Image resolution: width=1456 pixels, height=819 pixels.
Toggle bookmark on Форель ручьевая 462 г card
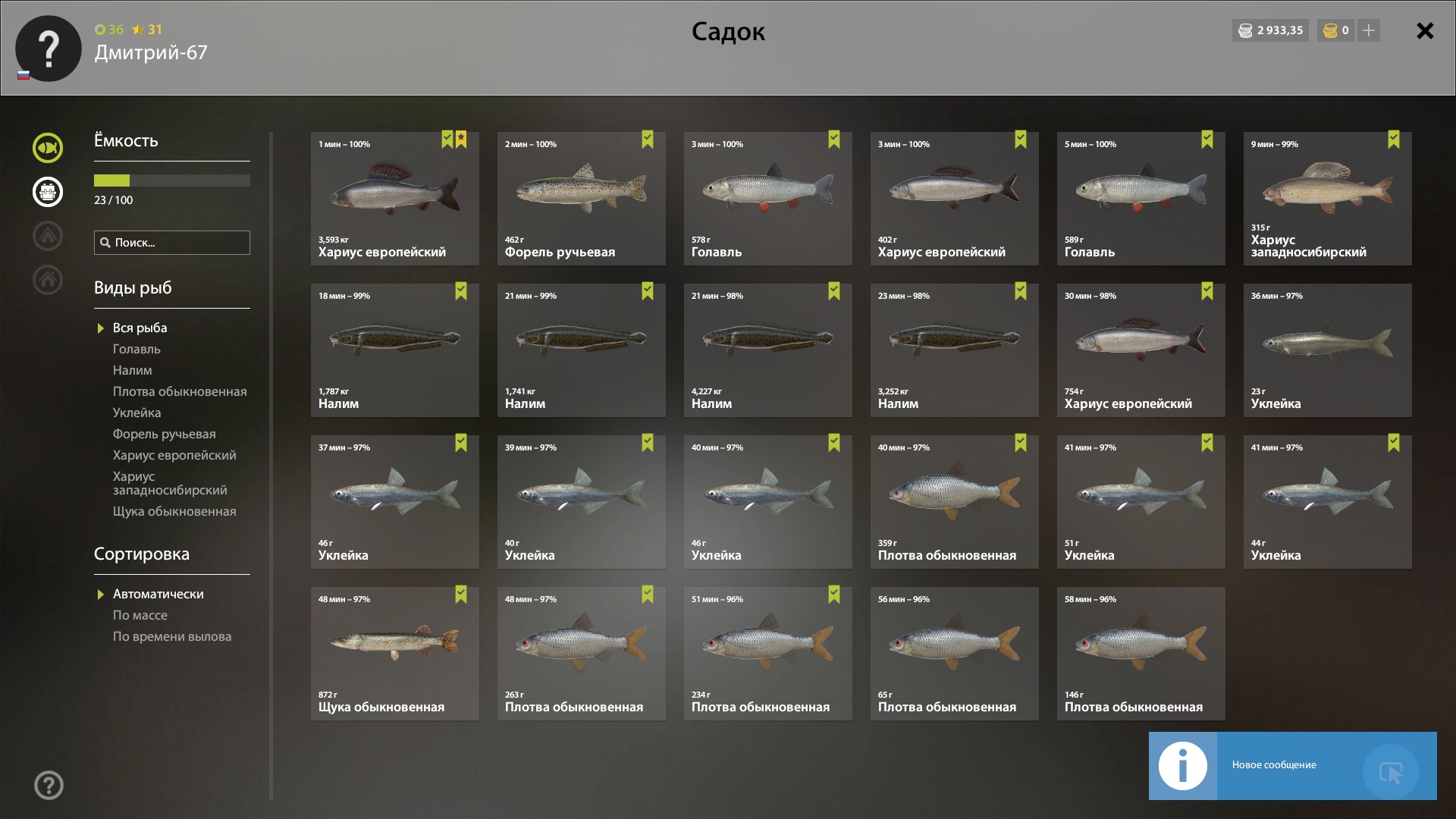(648, 140)
